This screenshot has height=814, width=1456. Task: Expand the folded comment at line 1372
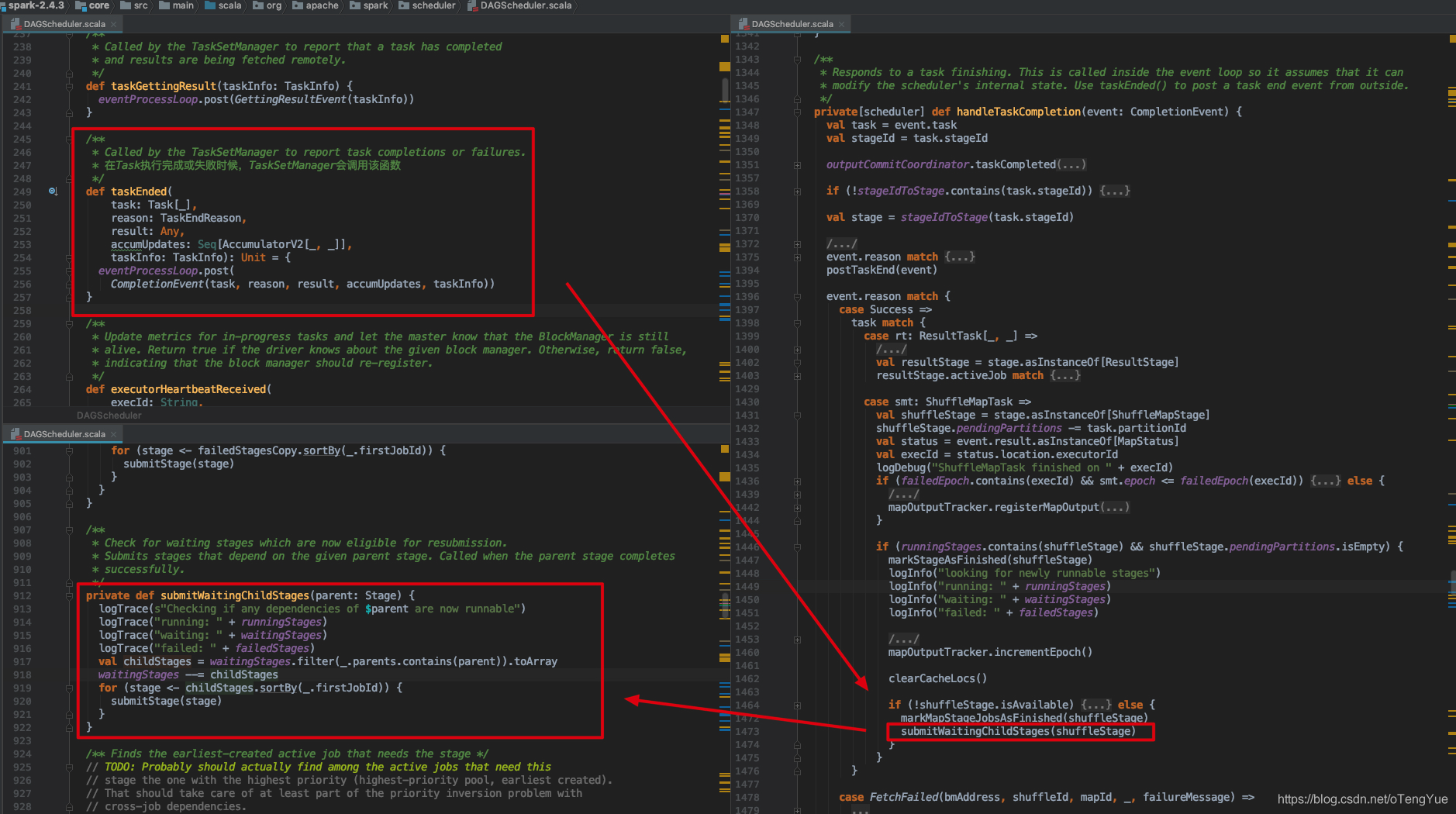[x=797, y=243]
